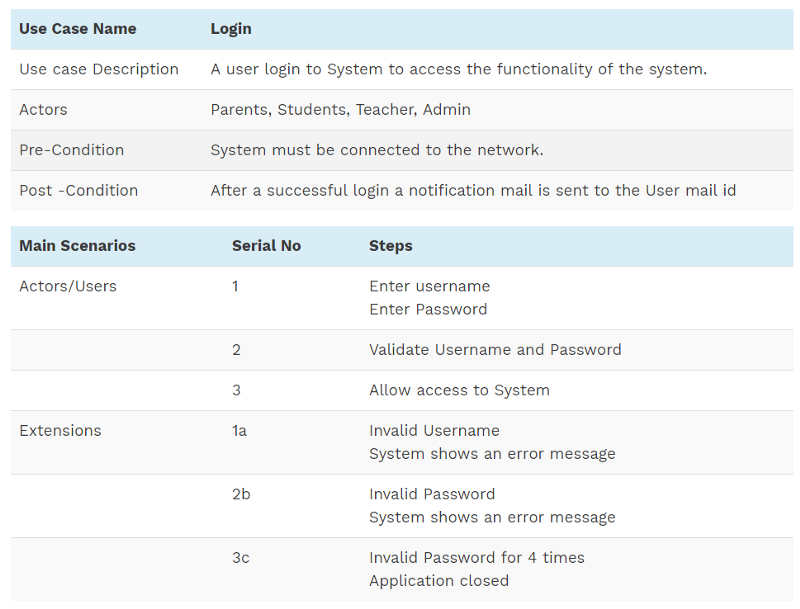Image resolution: width=800 pixels, height=609 pixels.
Task: Click the 'Main Scenarios' column header
Action: (x=77, y=245)
